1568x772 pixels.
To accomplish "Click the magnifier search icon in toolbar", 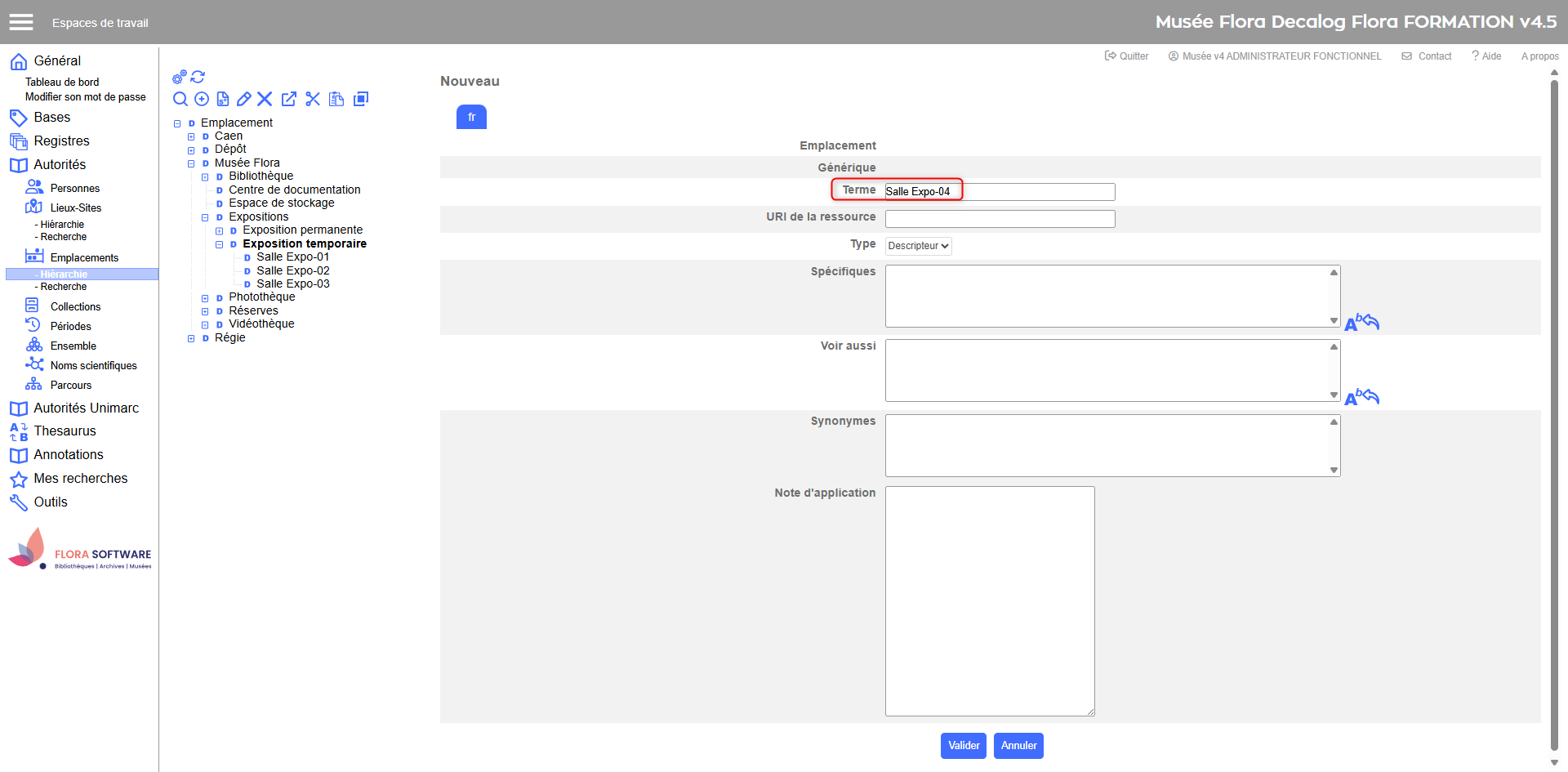I will click(x=180, y=99).
